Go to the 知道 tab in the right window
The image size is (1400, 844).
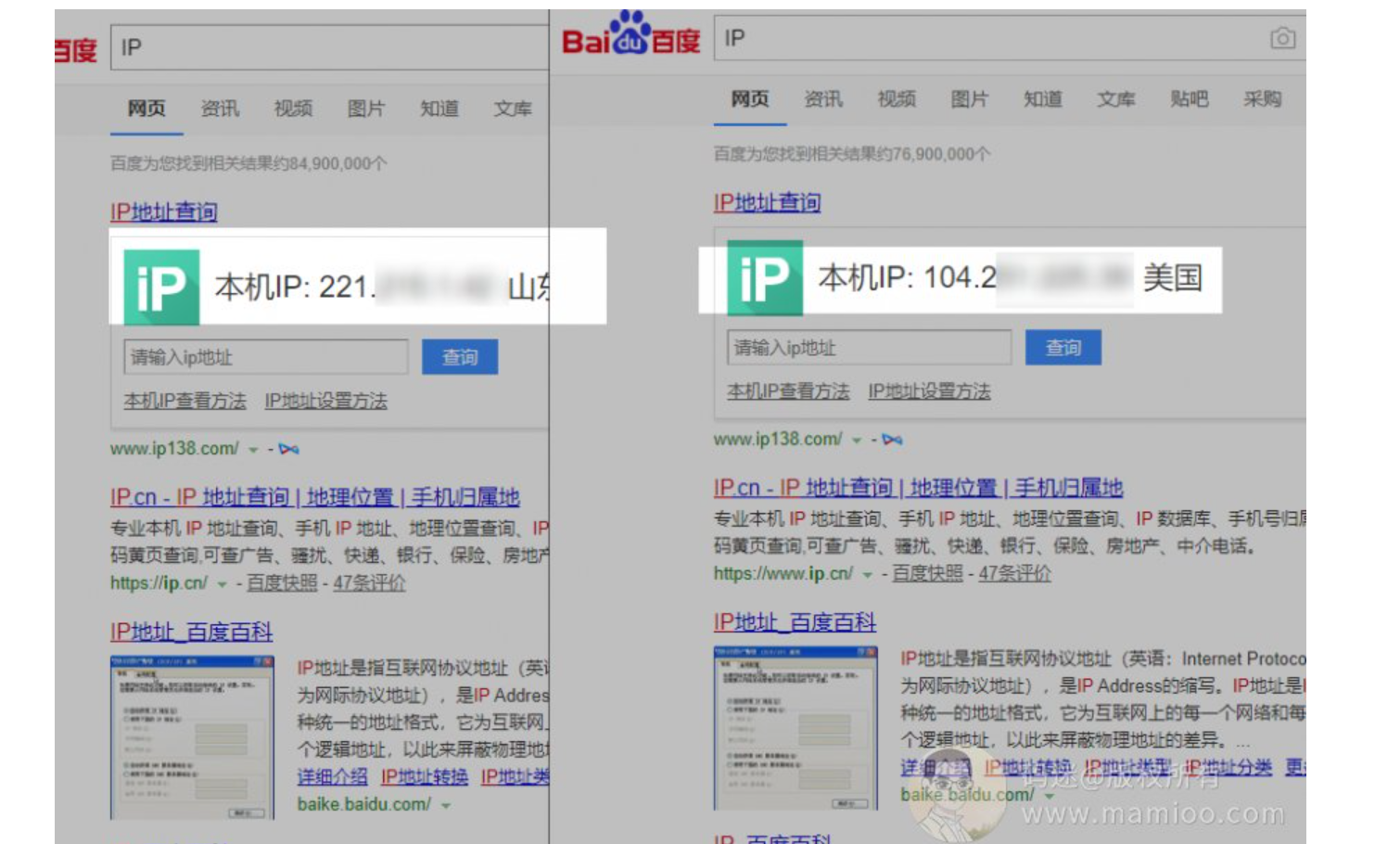pos(1043,99)
